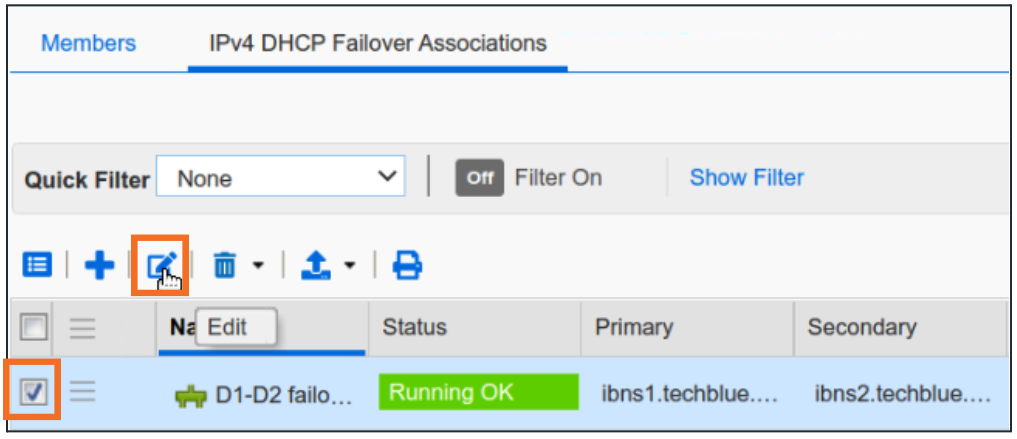Image resolution: width=1017 pixels, height=439 pixels.
Task: Click the Show Filter link
Action: 746,178
